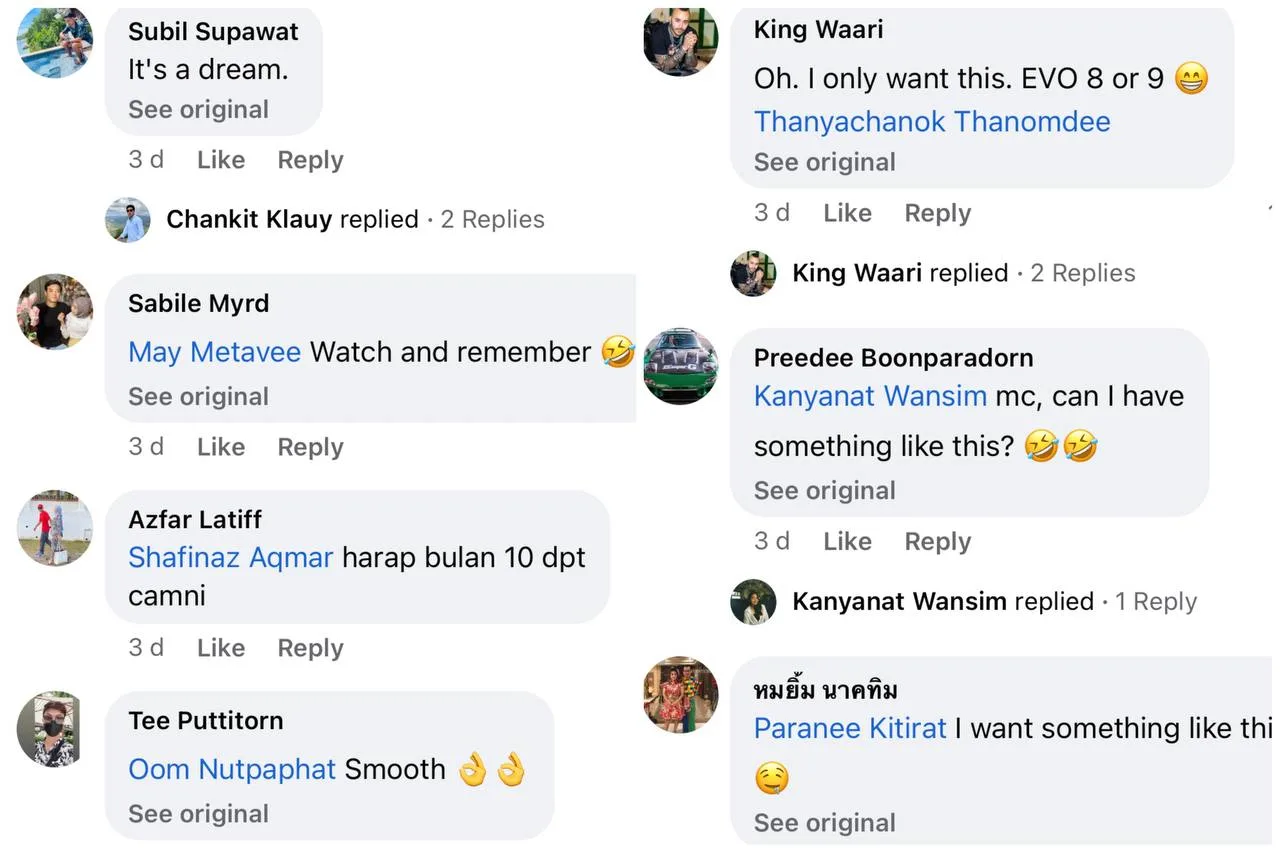
Task: Click small Kanyanat Wansim reply avatar
Action: coord(753,602)
